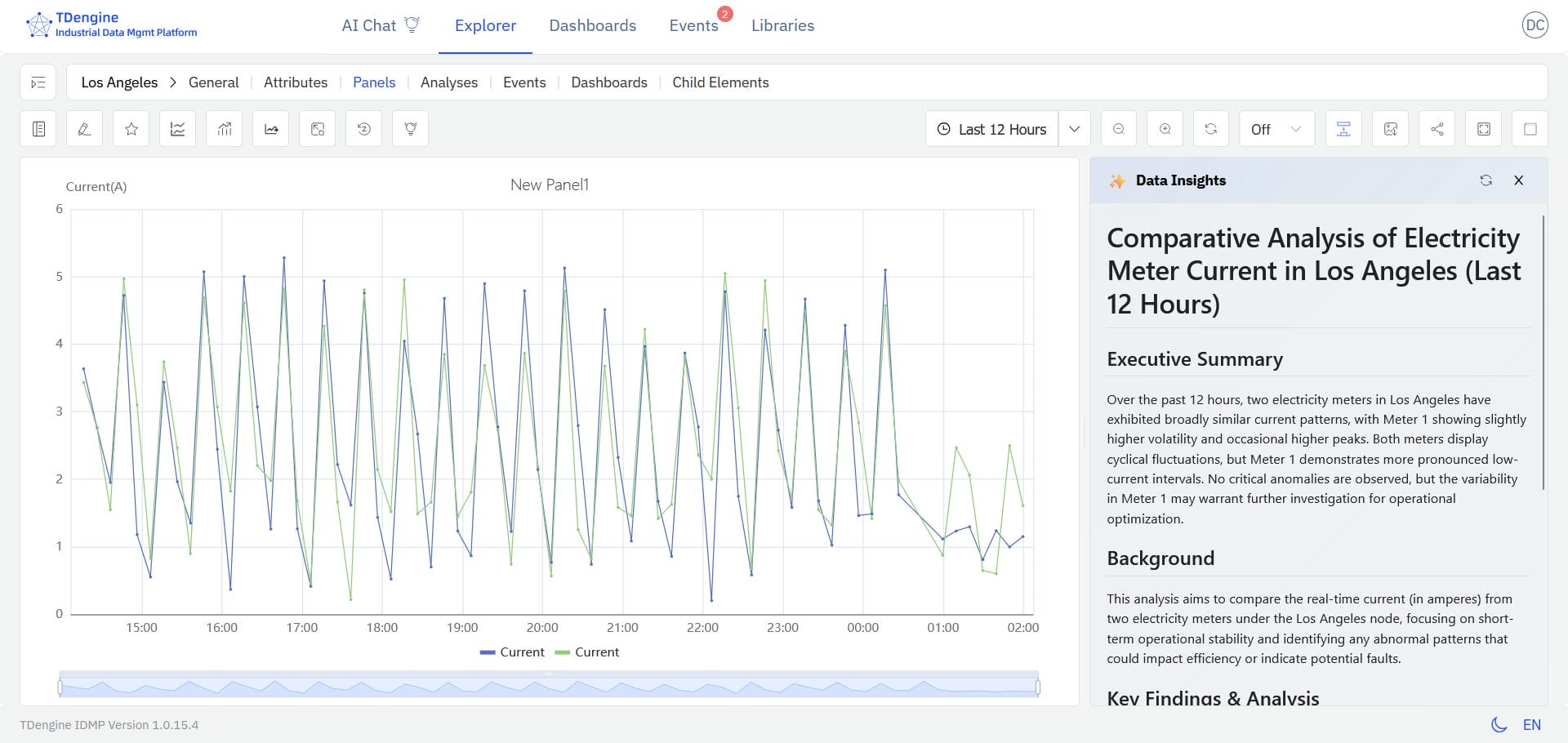Toggle blue Current series in legend

coord(512,652)
